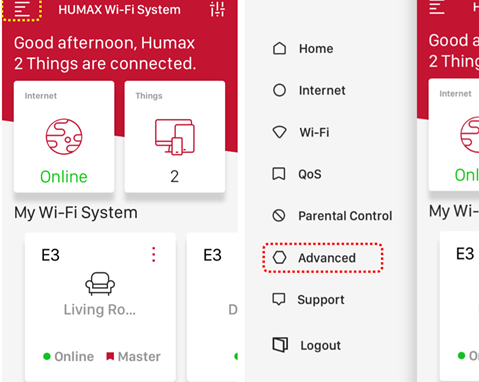Viewport: 479px width, 382px height.
Task: Open three-dot options on E3 card
Action: [154, 255]
